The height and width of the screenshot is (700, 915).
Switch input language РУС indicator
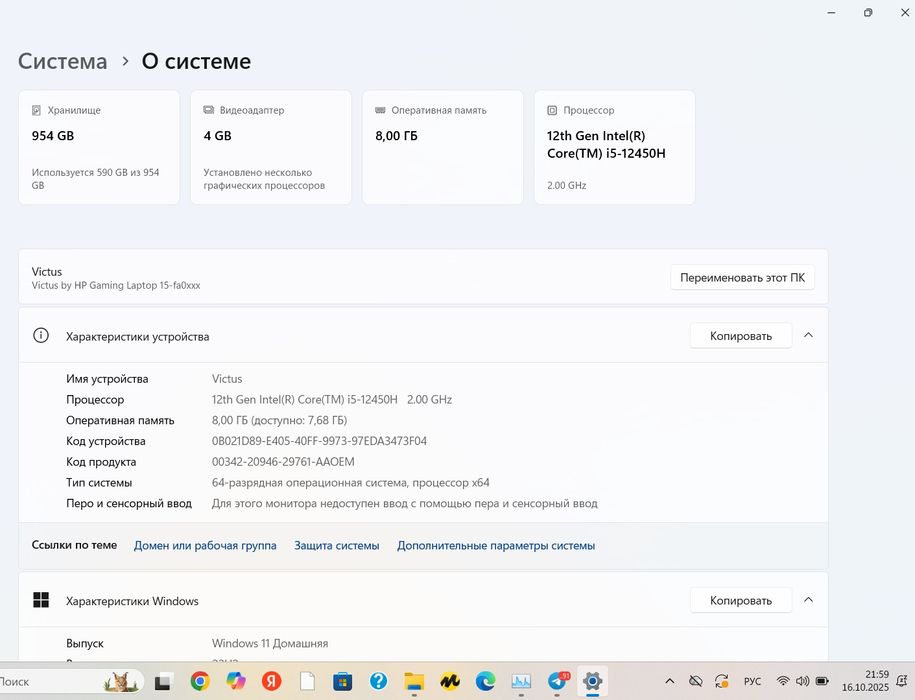click(752, 681)
